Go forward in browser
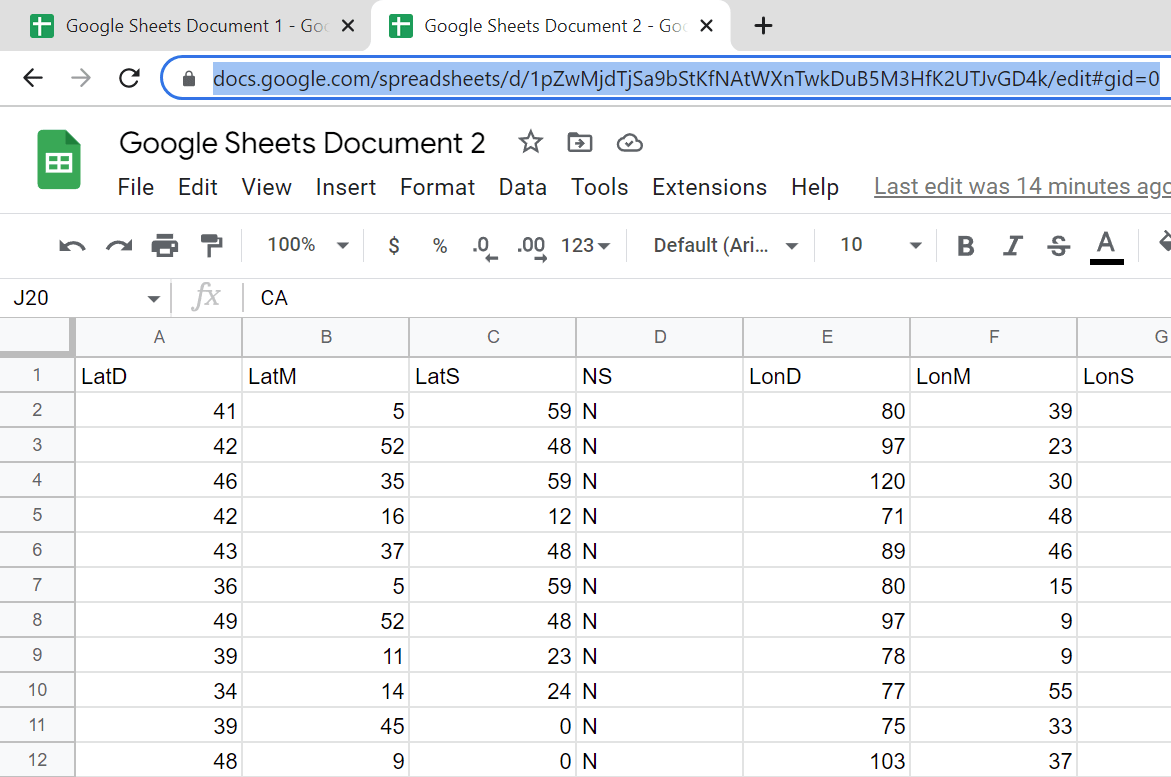Viewport: 1171px width, 777px height. pos(81,78)
